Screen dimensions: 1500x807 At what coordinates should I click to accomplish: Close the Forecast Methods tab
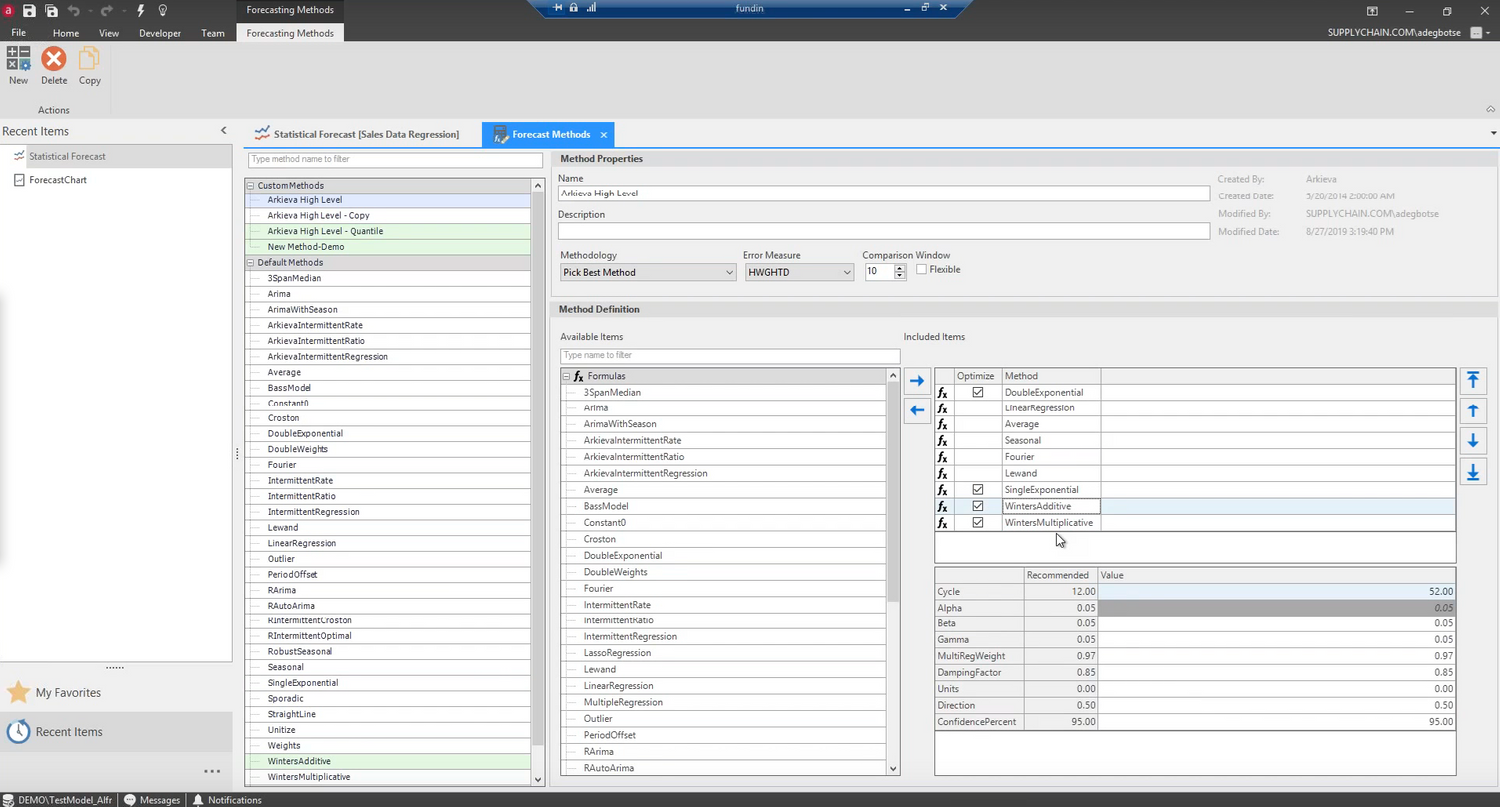point(604,134)
